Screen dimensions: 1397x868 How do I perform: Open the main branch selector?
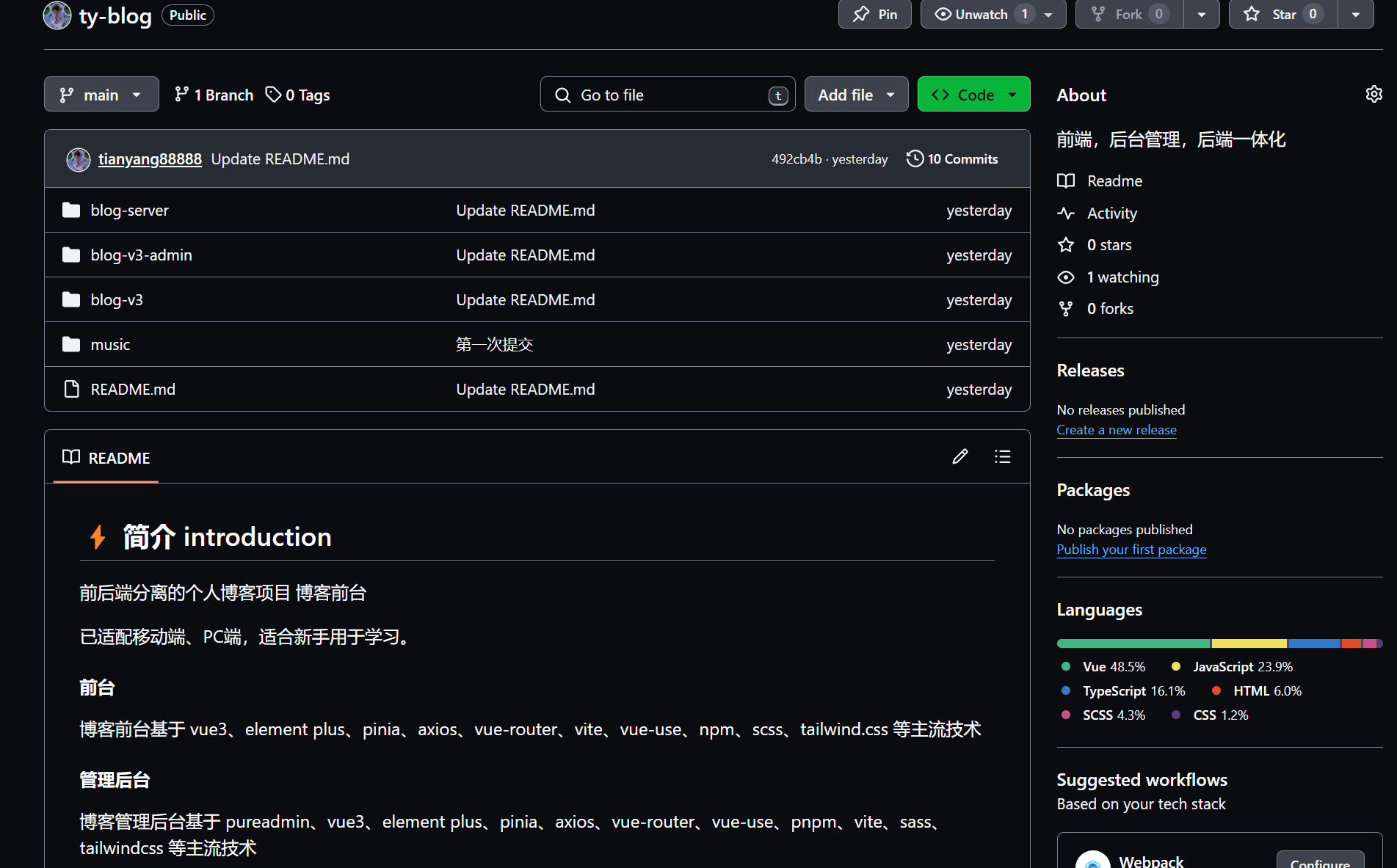coord(101,94)
